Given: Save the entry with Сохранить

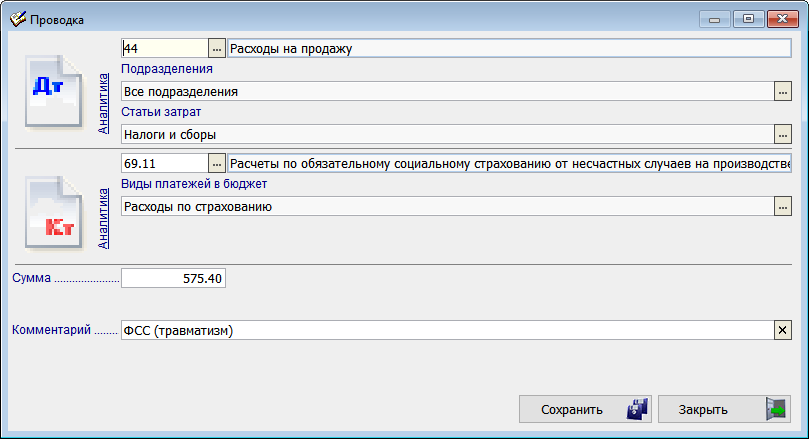Looking at the screenshot, I should [585, 409].
